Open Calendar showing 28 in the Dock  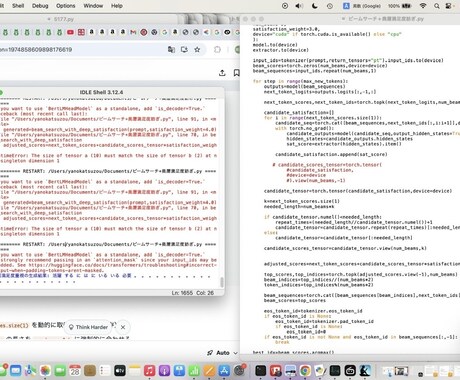click(x=75, y=370)
